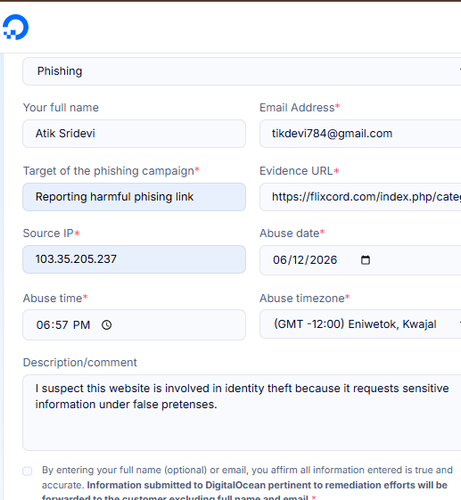Click the affirmation text about forwarded information
Image resolution: width=461 pixels, height=500 pixels.
[x=247, y=484]
